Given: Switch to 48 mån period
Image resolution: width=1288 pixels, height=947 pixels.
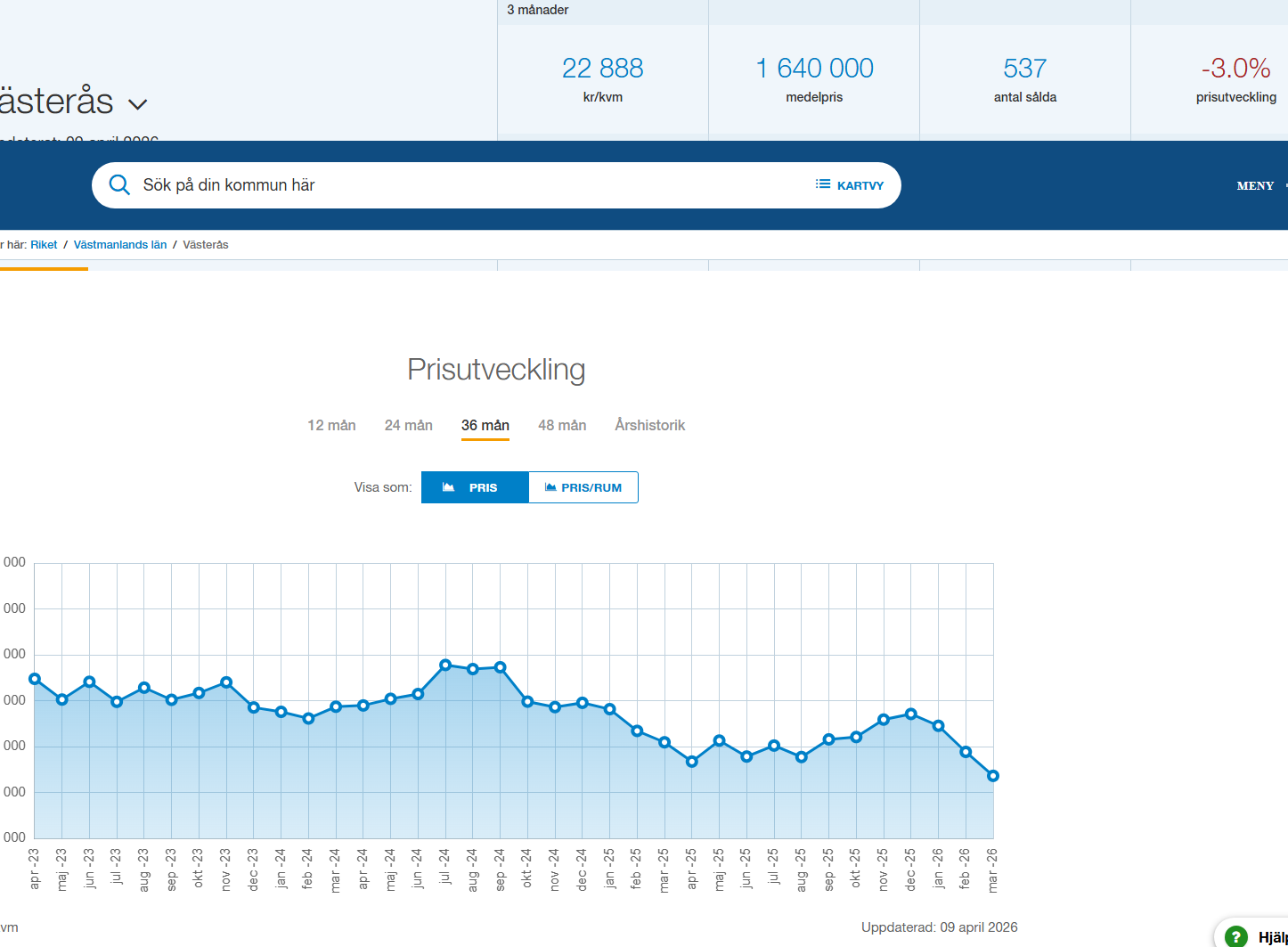Looking at the screenshot, I should (x=562, y=425).
